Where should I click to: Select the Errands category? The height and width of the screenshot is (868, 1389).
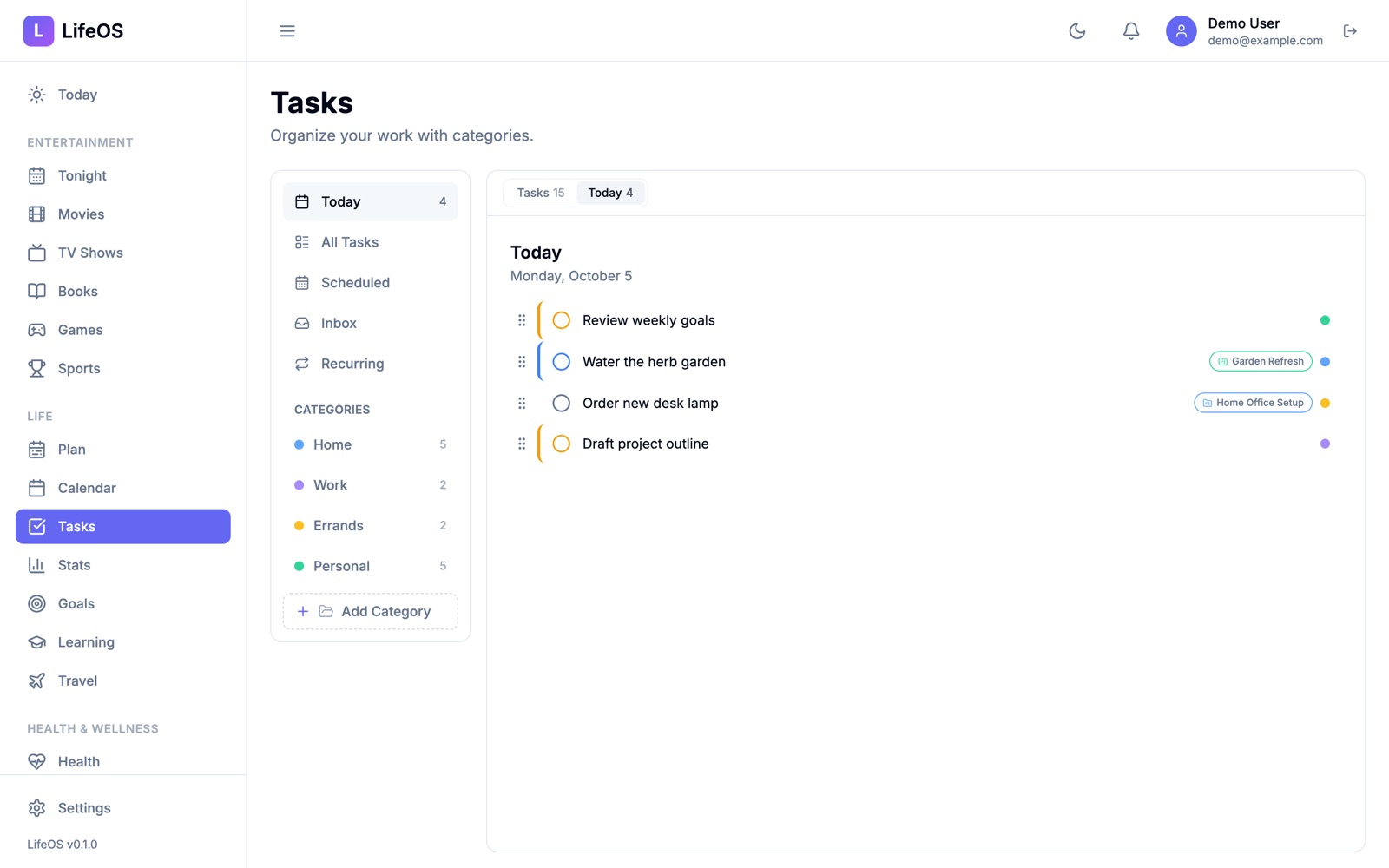coord(371,526)
